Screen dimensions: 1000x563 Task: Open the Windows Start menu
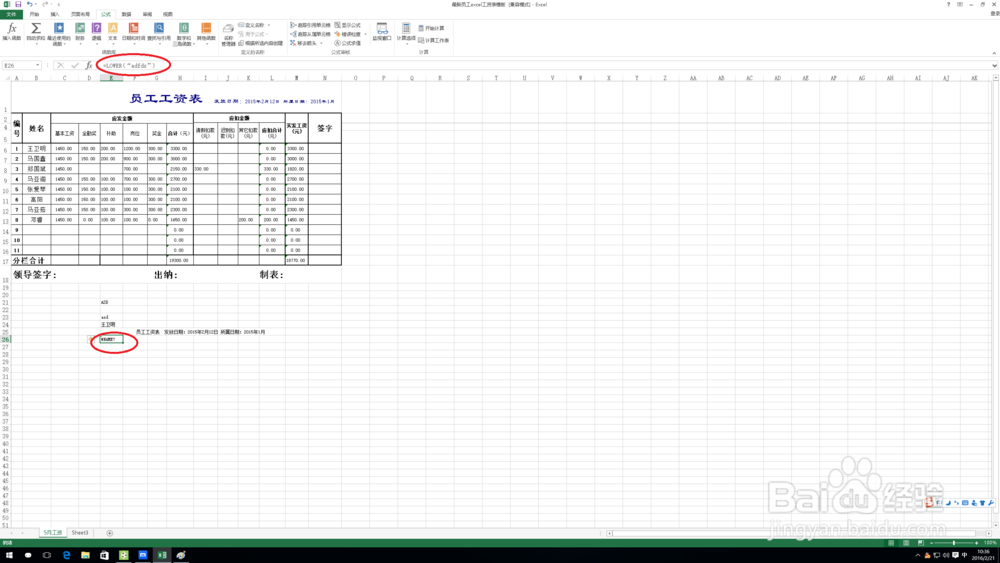click(9, 555)
